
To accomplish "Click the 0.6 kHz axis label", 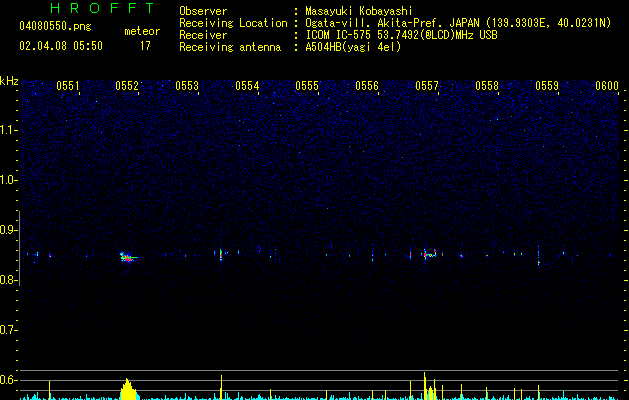I will pos(8,380).
